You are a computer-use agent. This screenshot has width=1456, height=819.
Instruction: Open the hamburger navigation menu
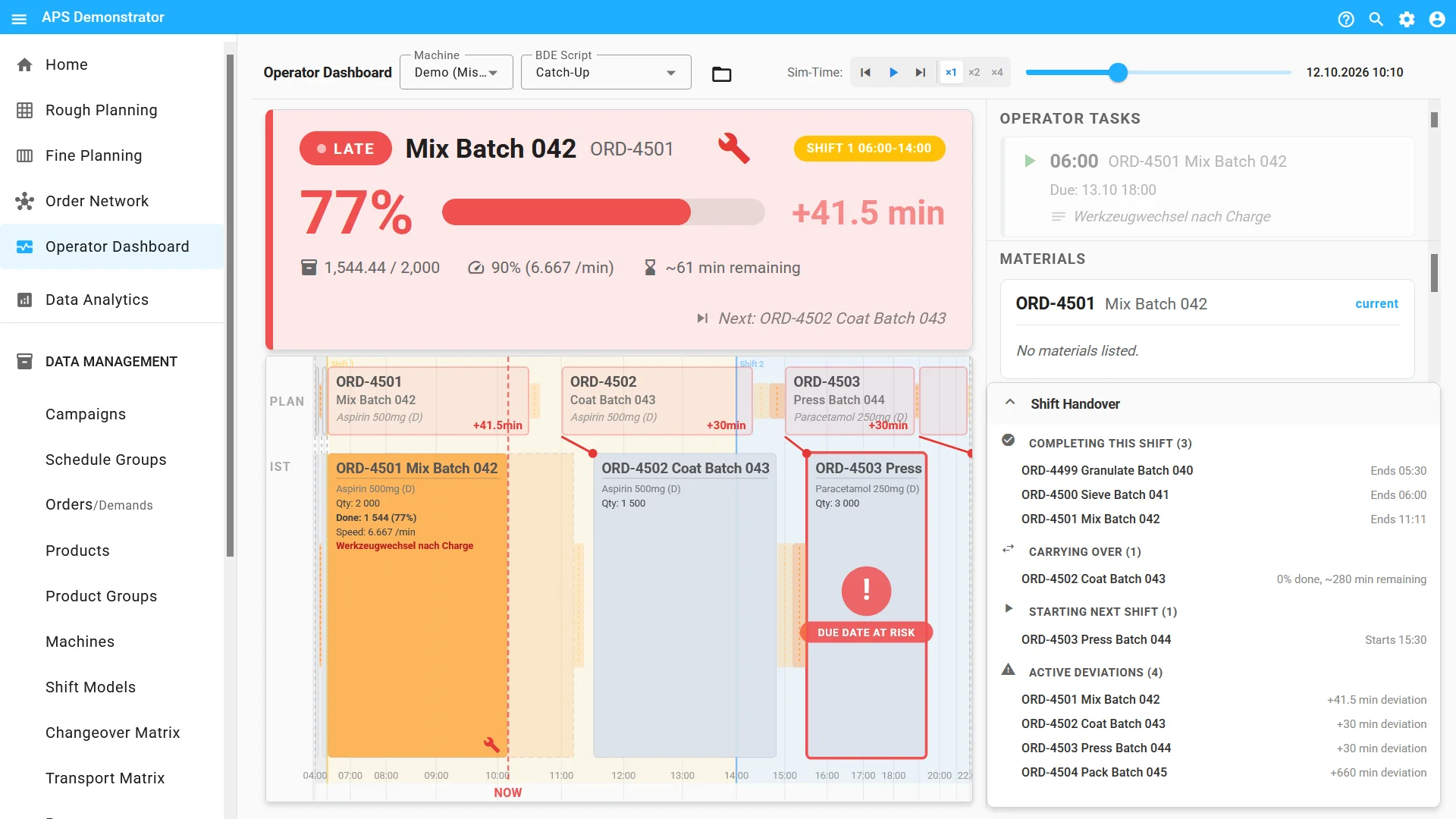tap(20, 18)
